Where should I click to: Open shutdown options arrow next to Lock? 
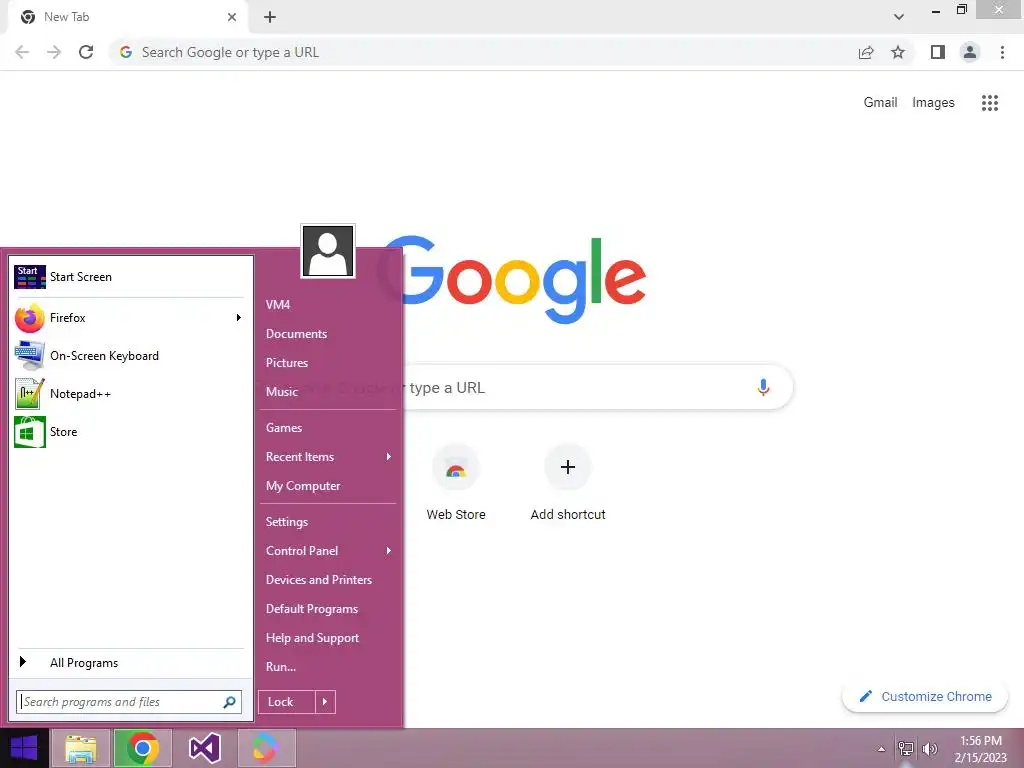325,702
